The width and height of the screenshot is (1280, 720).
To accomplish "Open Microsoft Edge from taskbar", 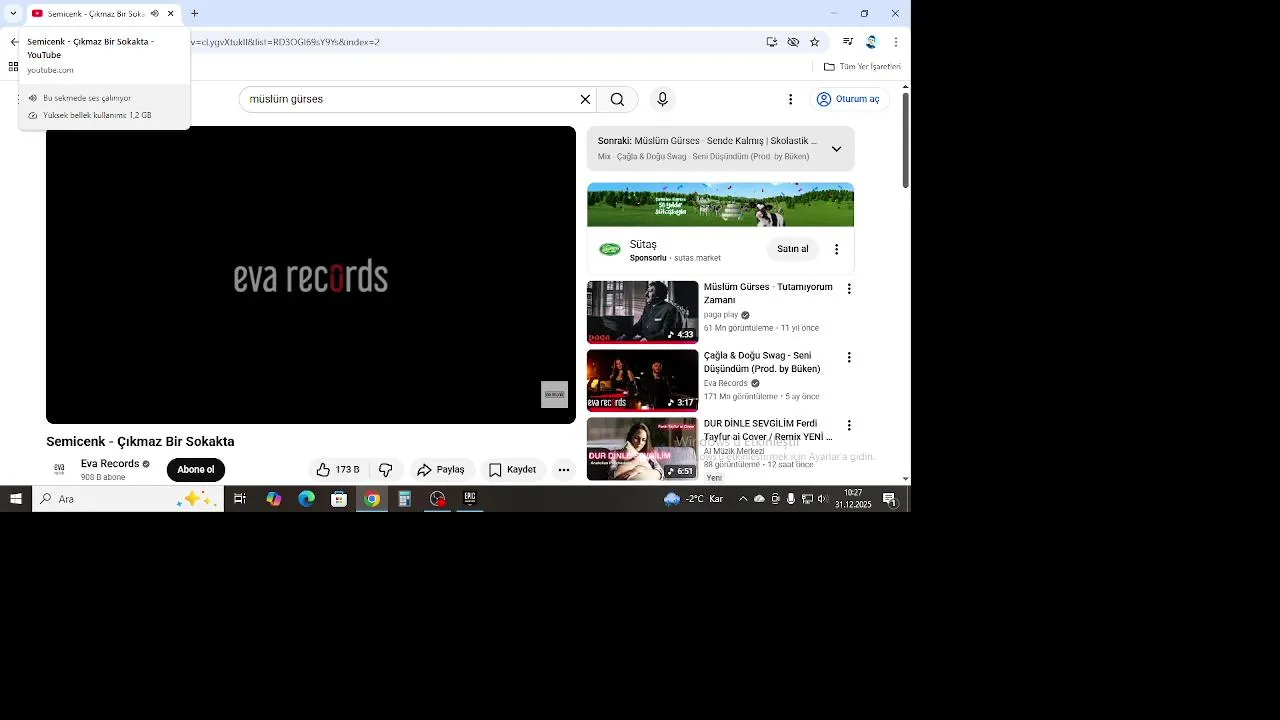I will (306, 499).
